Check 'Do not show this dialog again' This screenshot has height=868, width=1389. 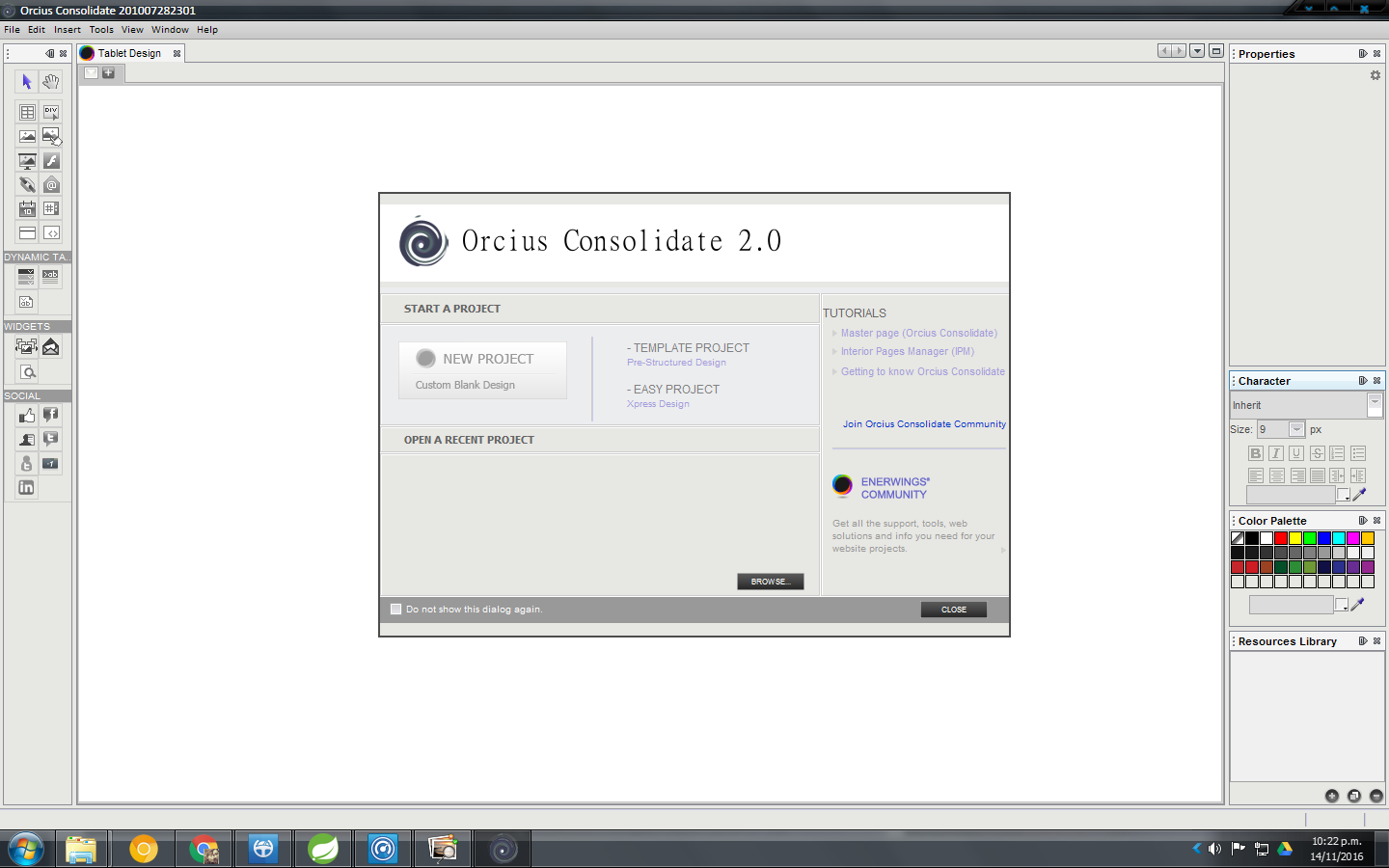point(395,610)
